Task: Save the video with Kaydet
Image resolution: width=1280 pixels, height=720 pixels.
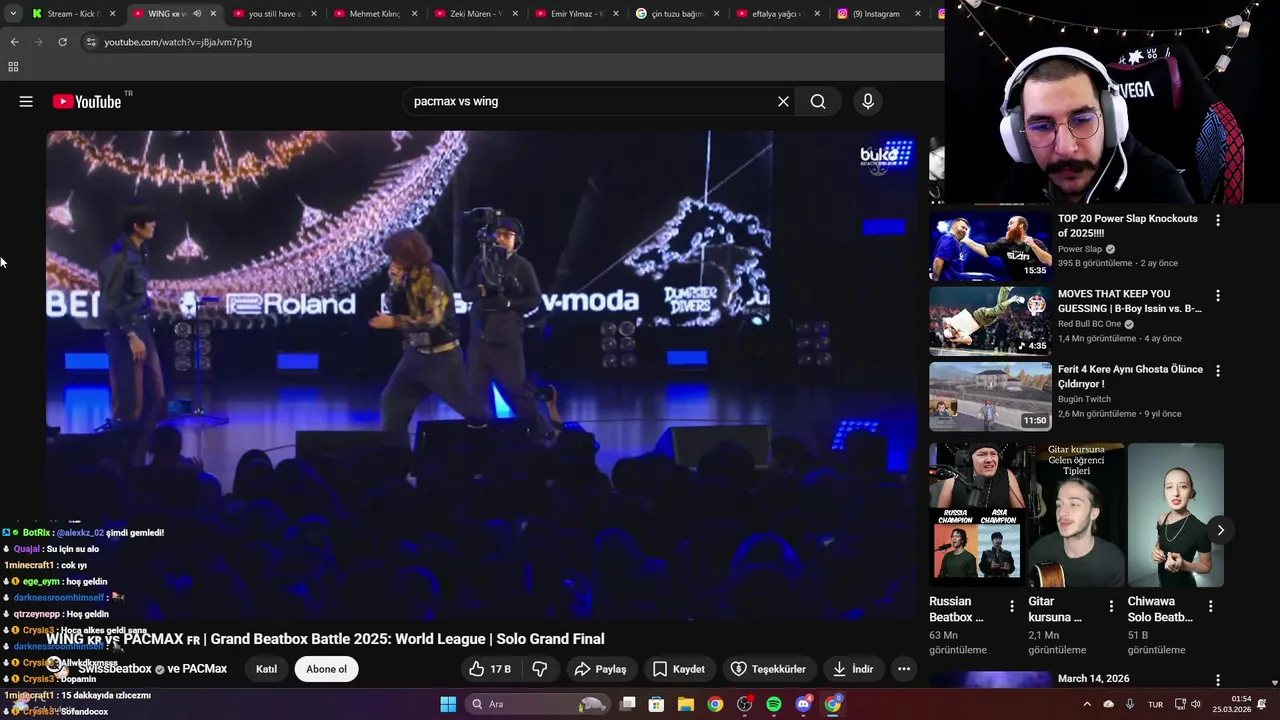Action: pyautogui.click(x=679, y=669)
